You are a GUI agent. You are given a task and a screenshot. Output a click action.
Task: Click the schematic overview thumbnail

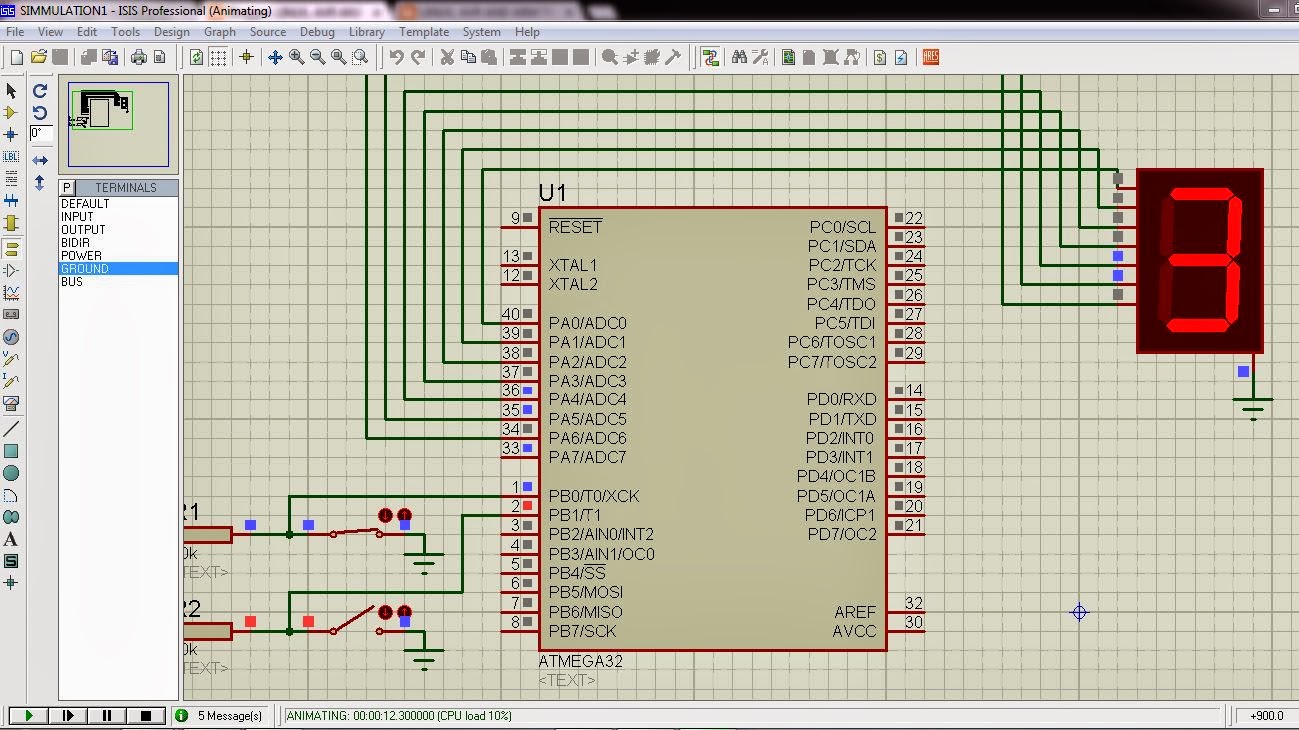point(118,125)
